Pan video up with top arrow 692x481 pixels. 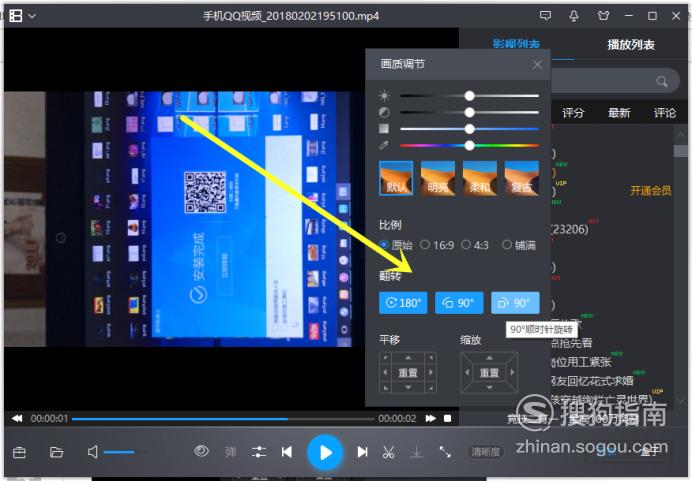click(x=408, y=357)
